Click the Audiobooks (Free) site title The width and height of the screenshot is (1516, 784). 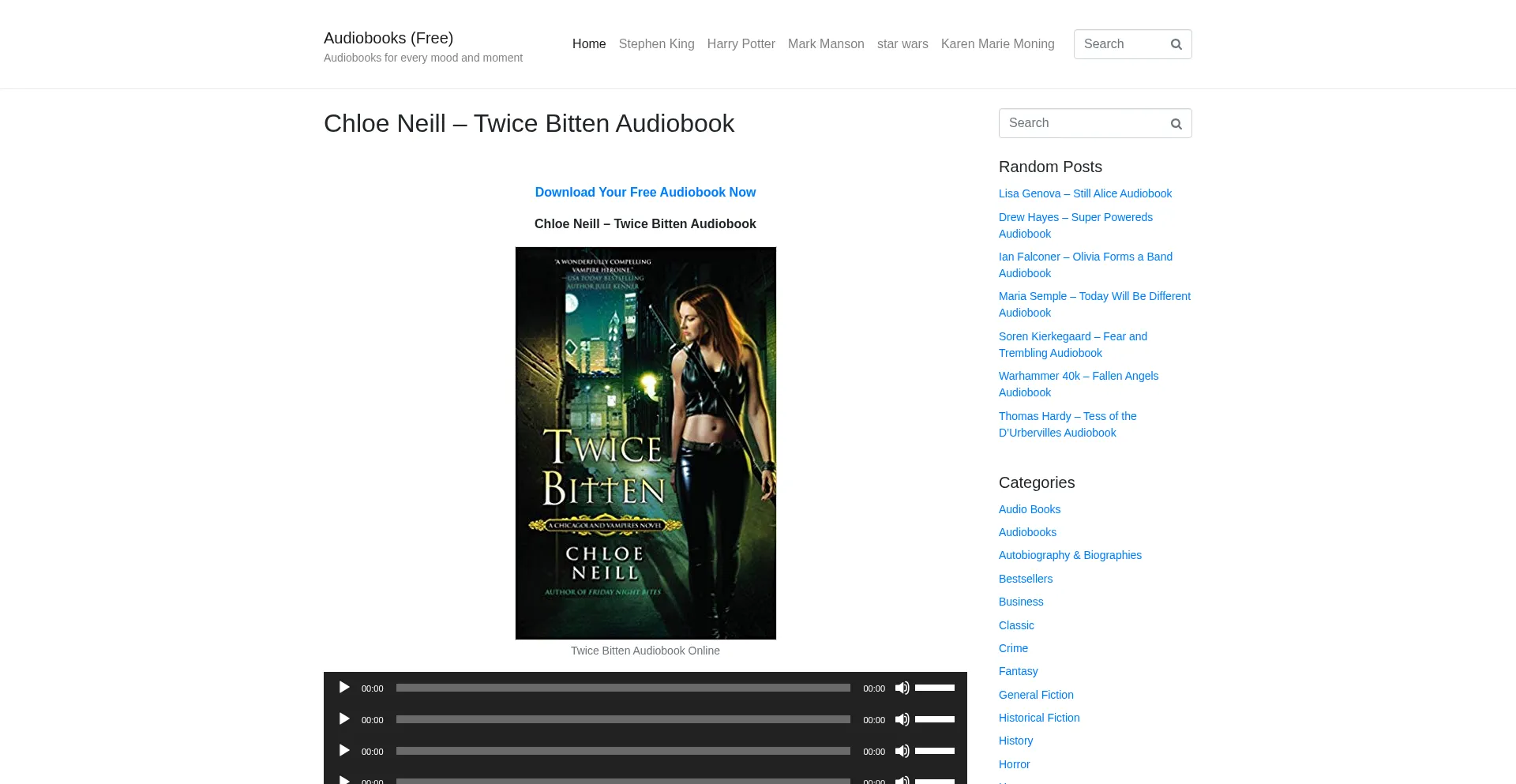click(x=388, y=38)
